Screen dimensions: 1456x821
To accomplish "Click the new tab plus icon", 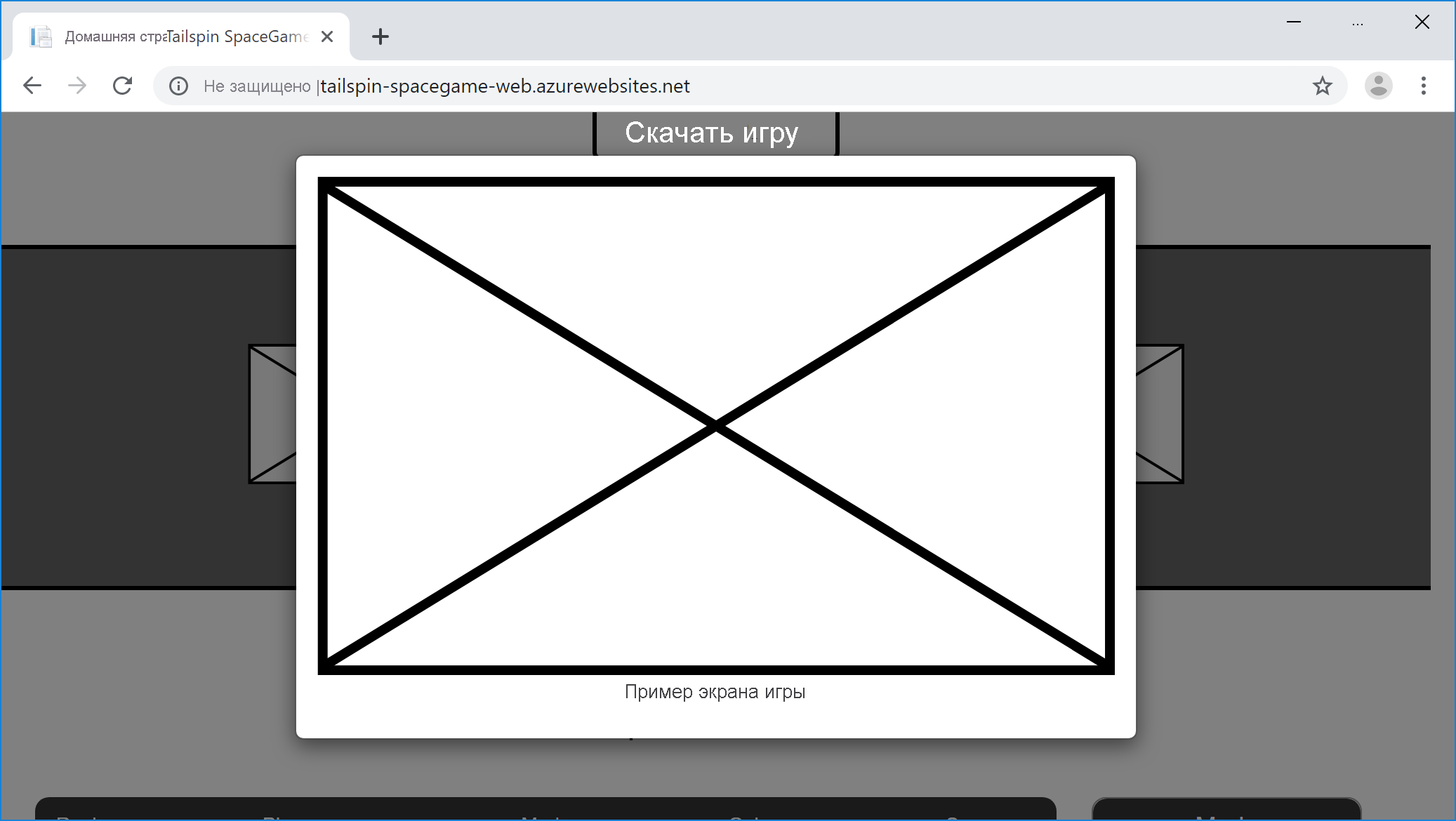I will coord(380,36).
